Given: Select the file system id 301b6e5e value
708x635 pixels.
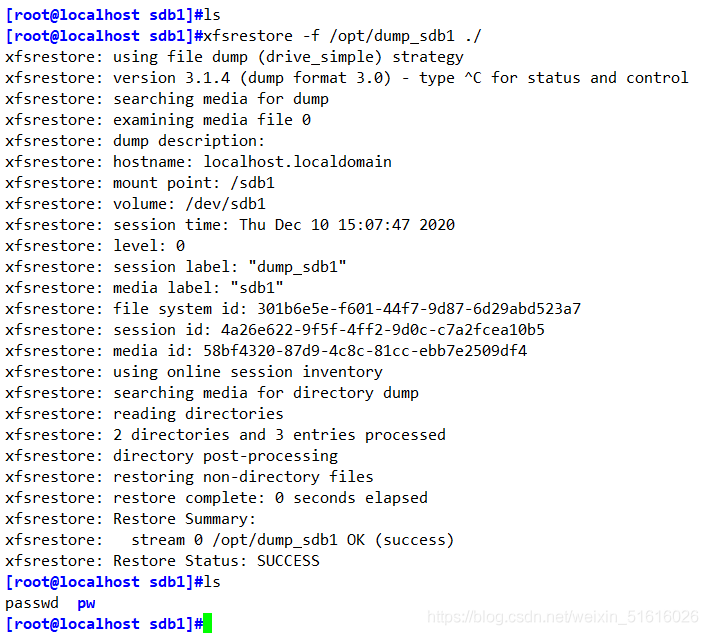Looking at the screenshot, I should (x=419, y=309).
